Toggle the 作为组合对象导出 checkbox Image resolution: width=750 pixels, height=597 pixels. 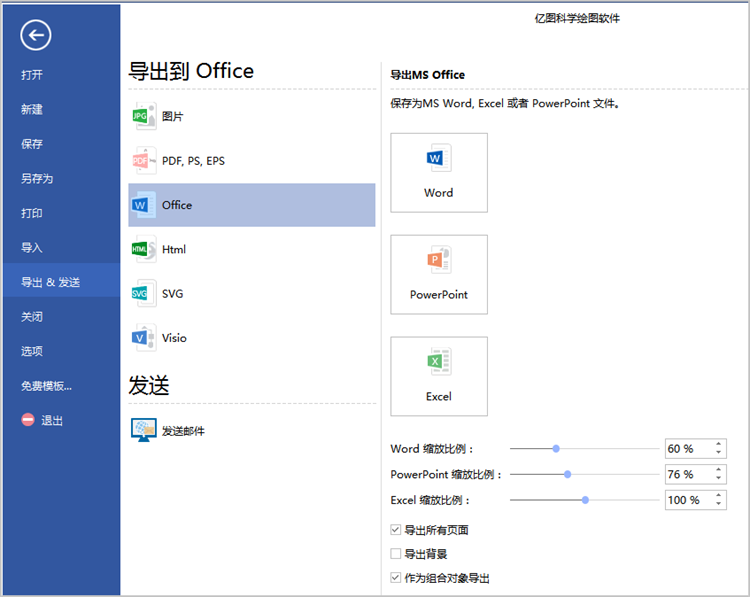[396, 577]
